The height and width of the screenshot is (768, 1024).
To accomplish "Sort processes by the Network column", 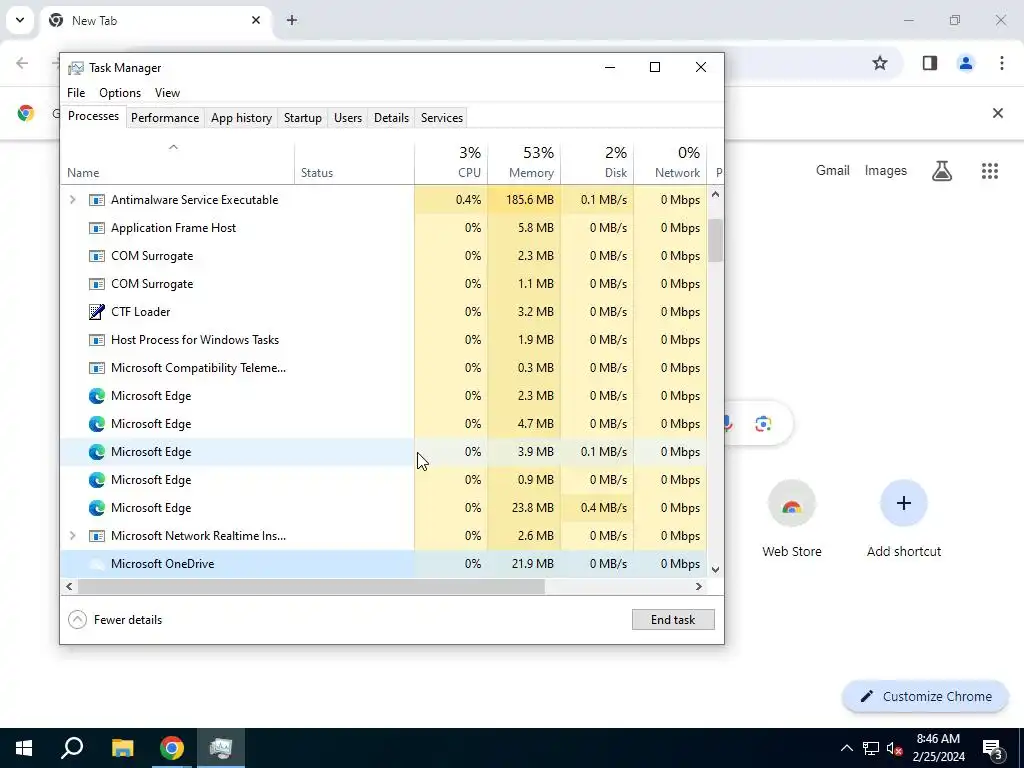I will [x=670, y=163].
